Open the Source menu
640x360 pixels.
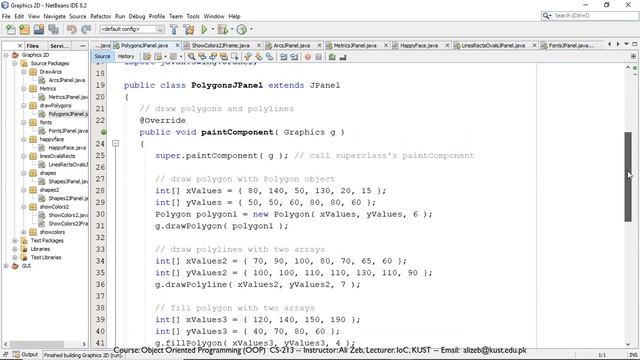click(78, 16)
